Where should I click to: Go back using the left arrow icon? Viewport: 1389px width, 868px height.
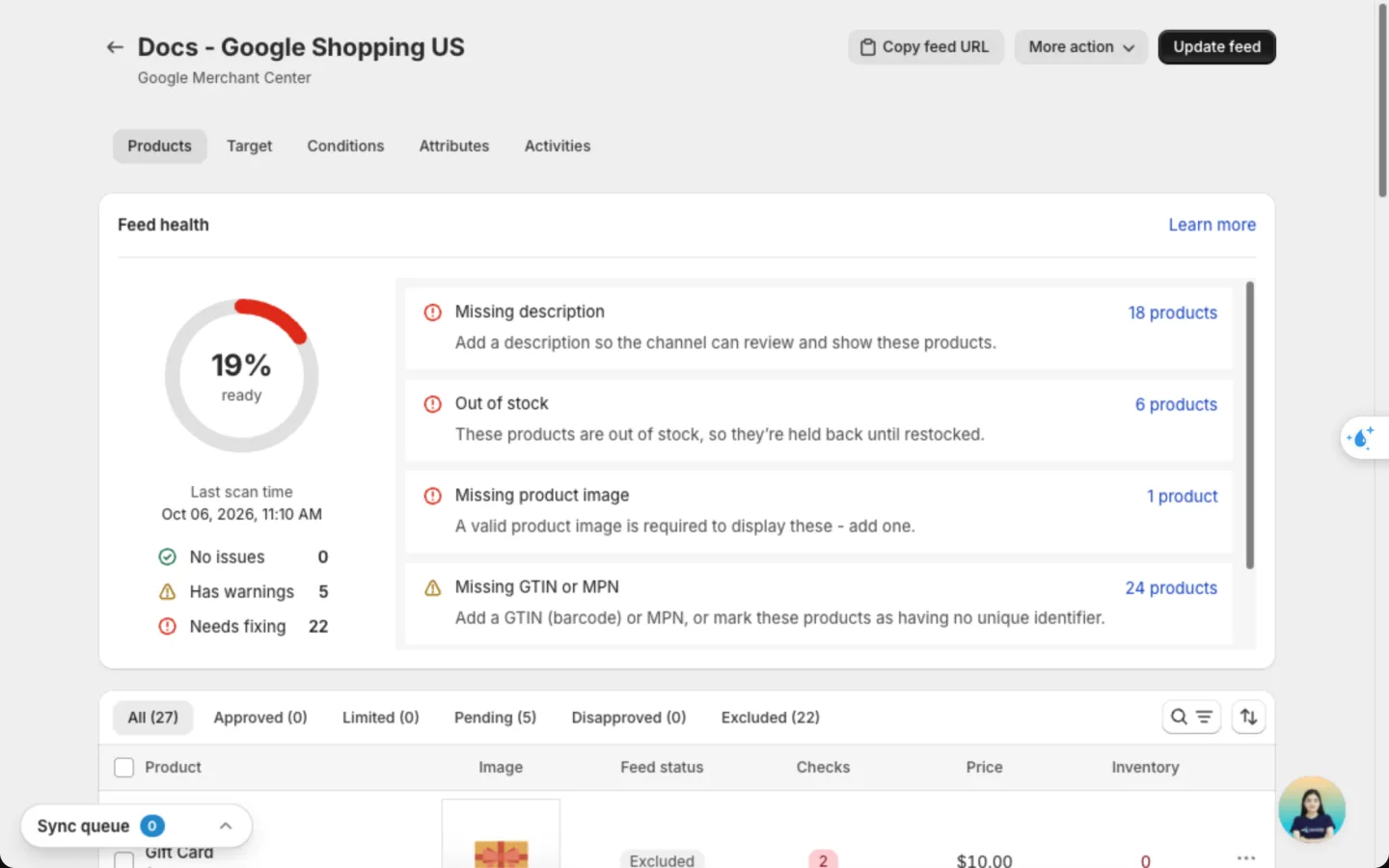(x=115, y=47)
